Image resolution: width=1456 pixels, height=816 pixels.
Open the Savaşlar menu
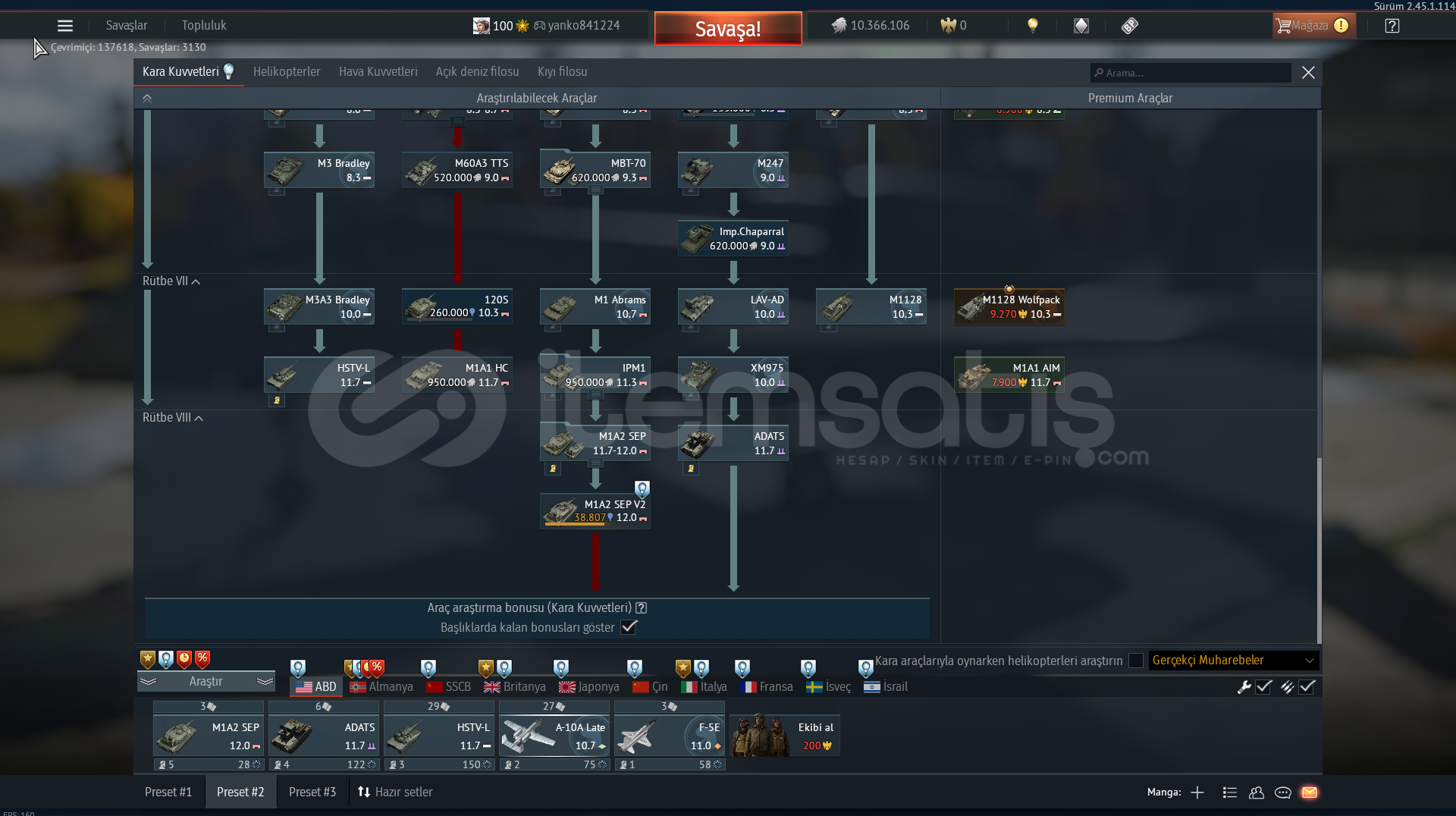[x=127, y=26]
